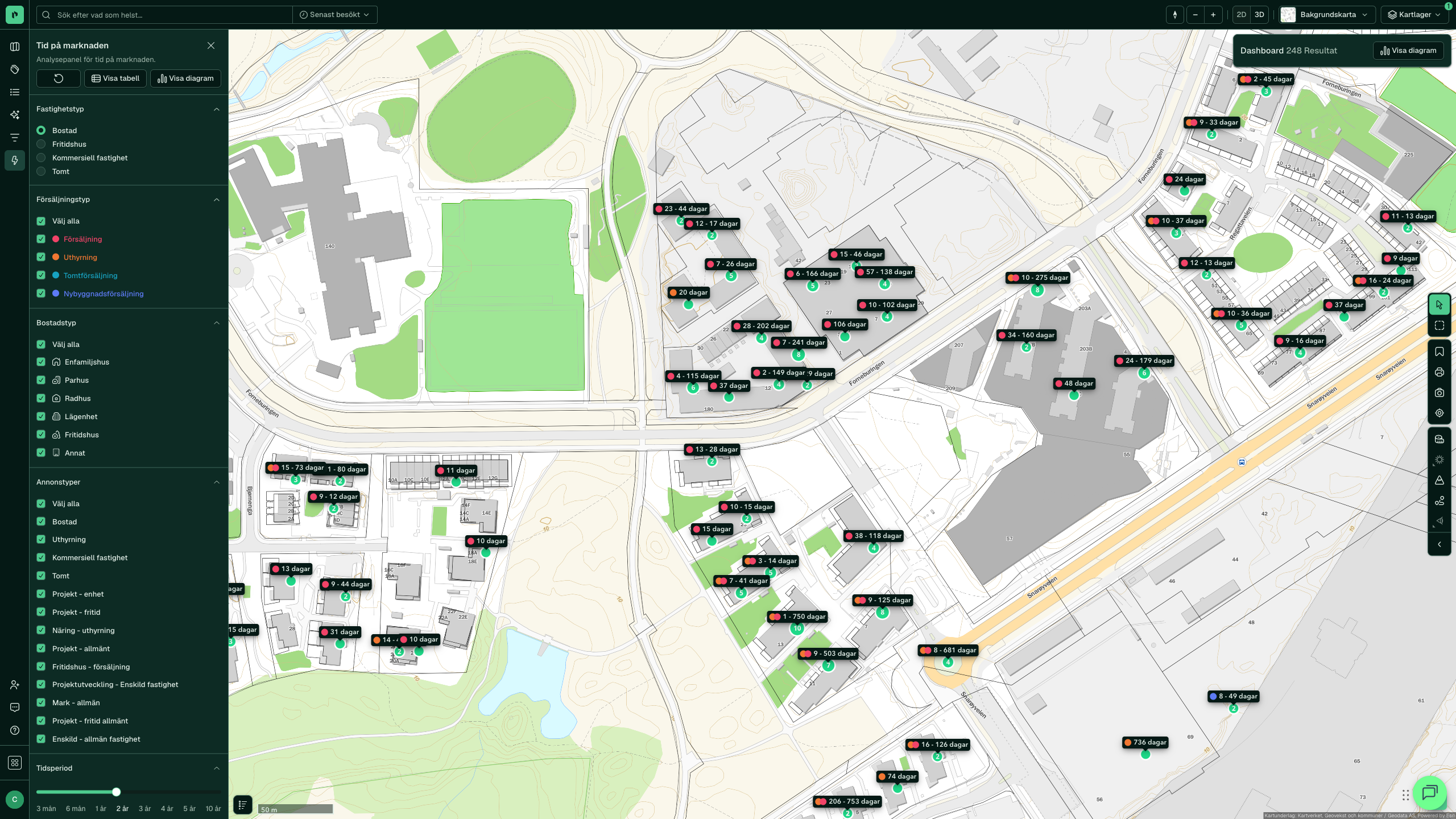Click the camera screenshot icon on map toolbar
This screenshot has height=819, width=1456.
(1440, 392)
